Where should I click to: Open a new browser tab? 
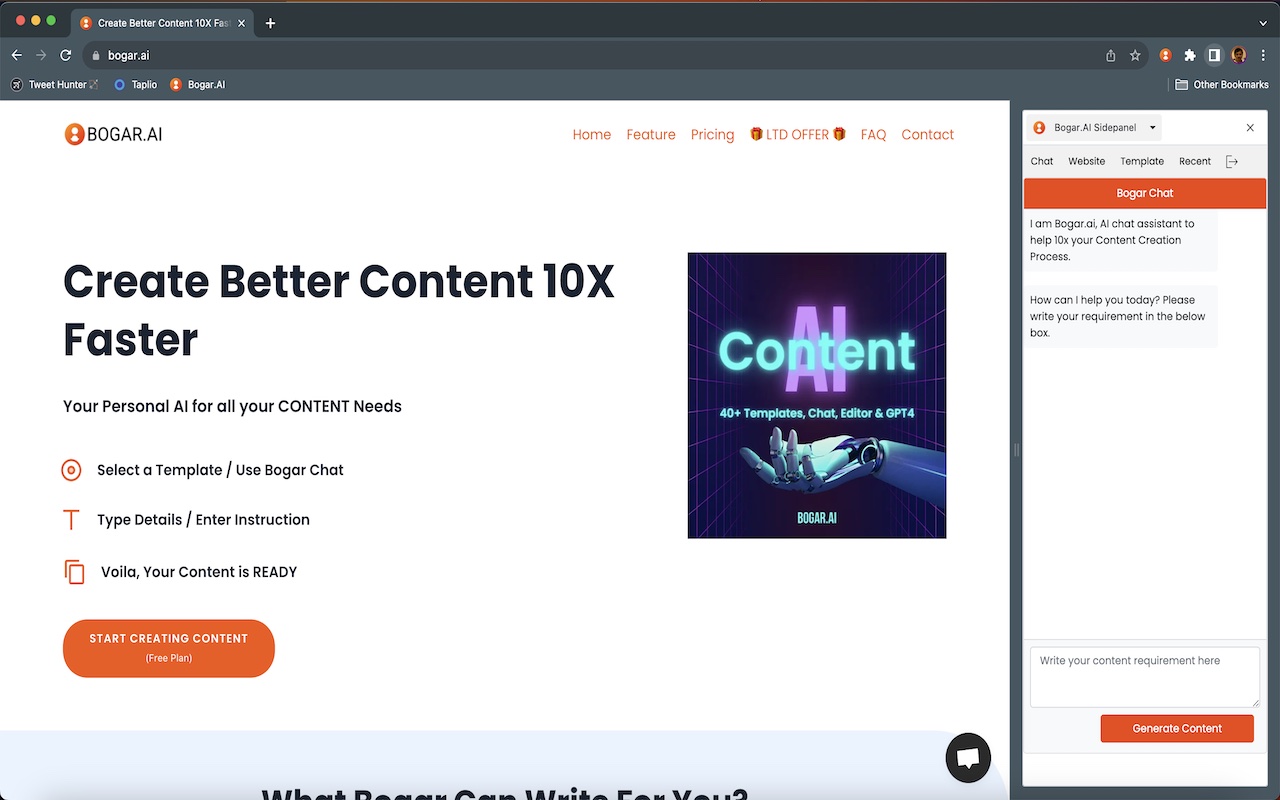point(270,23)
